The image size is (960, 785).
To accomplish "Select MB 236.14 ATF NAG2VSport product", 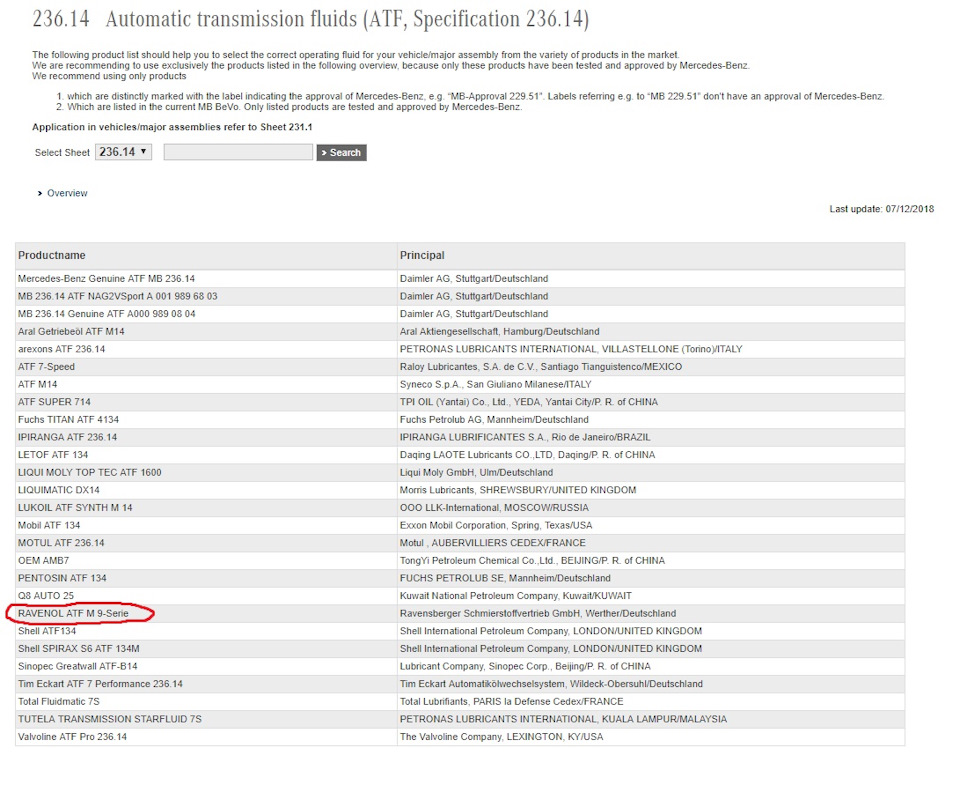I will tap(118, 296).
